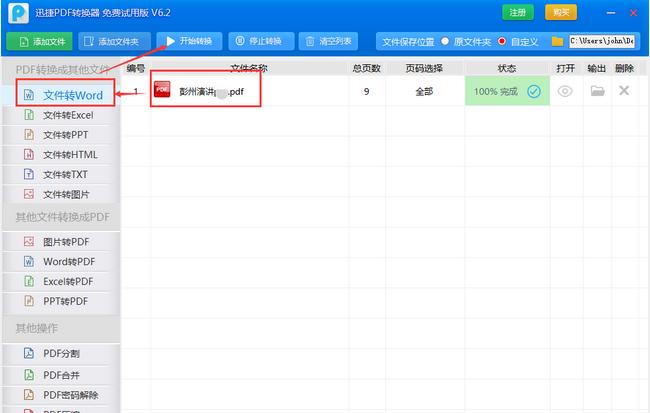Screen dimensions: 650x413
Task: Click the red PDF icon of the listed file
Action: (x=162, y=91)
